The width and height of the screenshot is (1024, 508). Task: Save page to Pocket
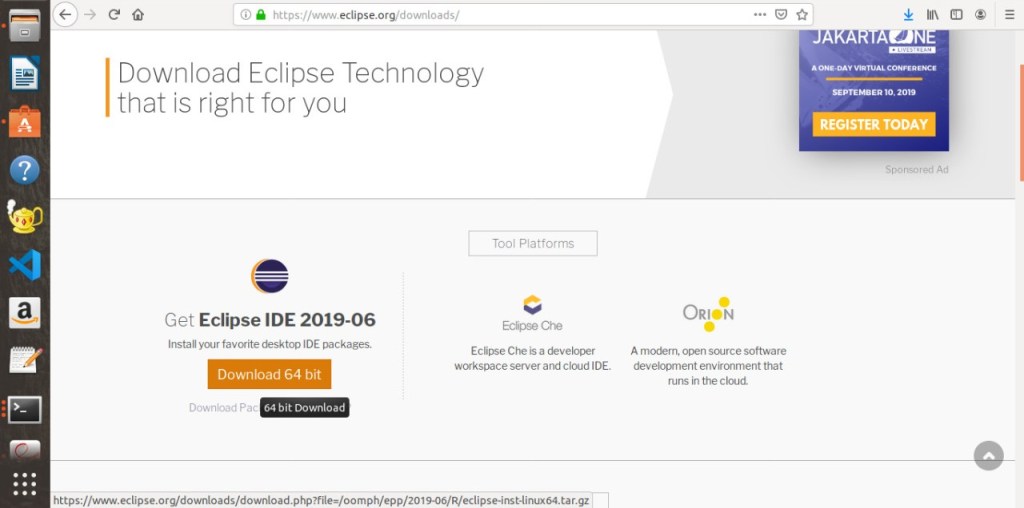(x=781, y=15)
